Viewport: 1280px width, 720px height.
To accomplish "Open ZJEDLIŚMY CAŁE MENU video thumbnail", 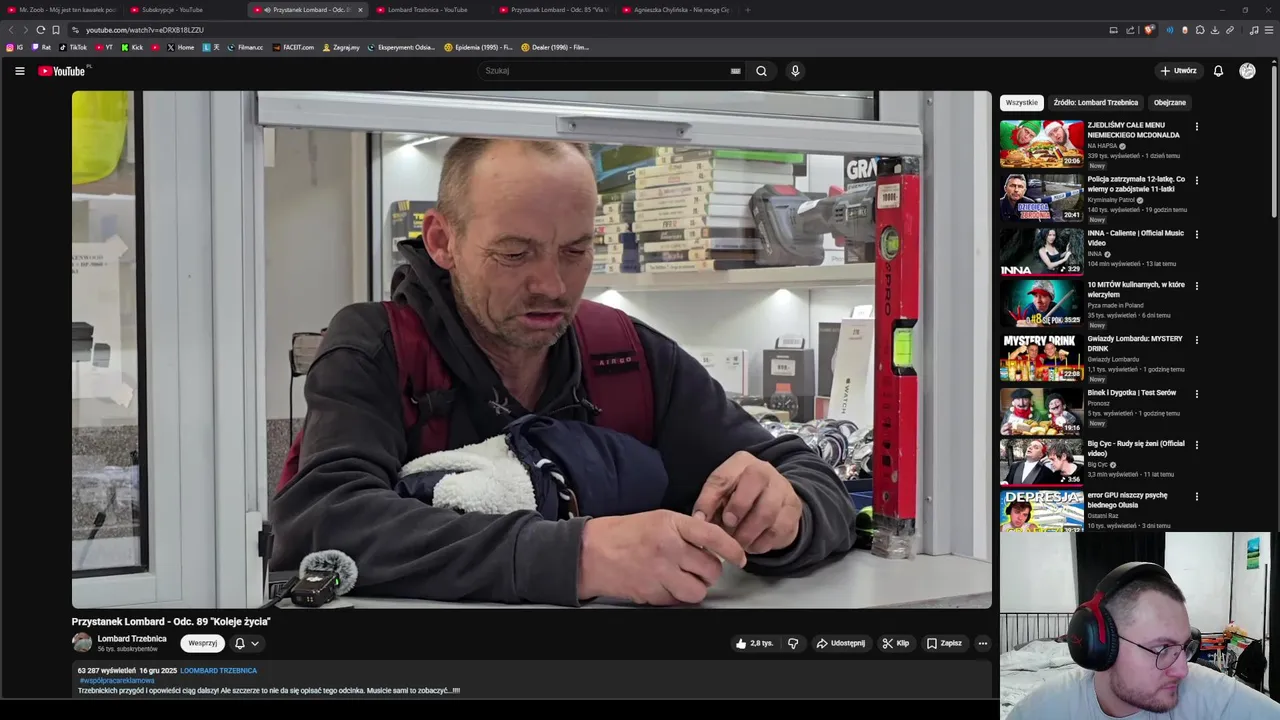I will pos(1041,143).
